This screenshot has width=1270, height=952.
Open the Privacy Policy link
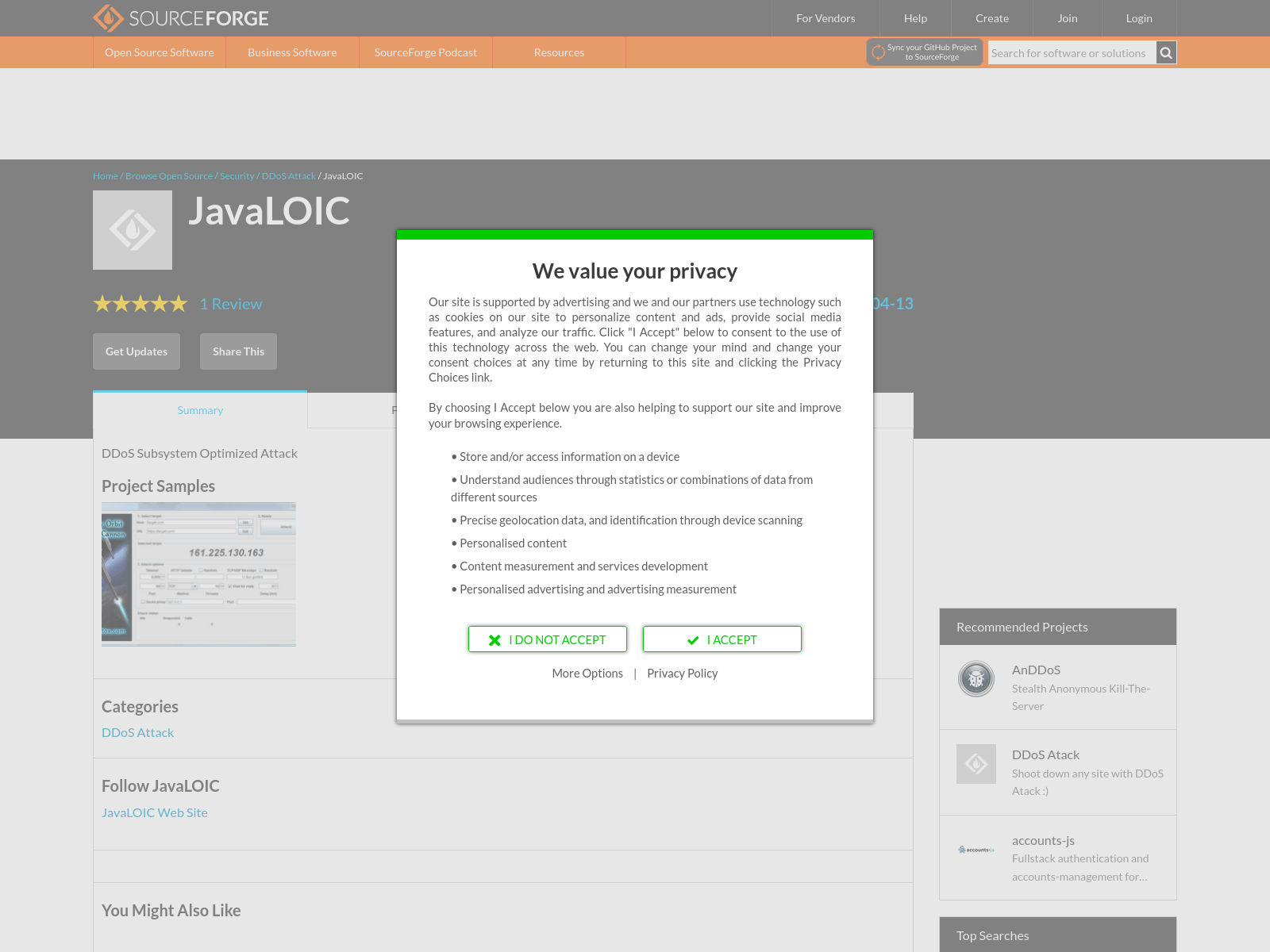tap(683, 674)
